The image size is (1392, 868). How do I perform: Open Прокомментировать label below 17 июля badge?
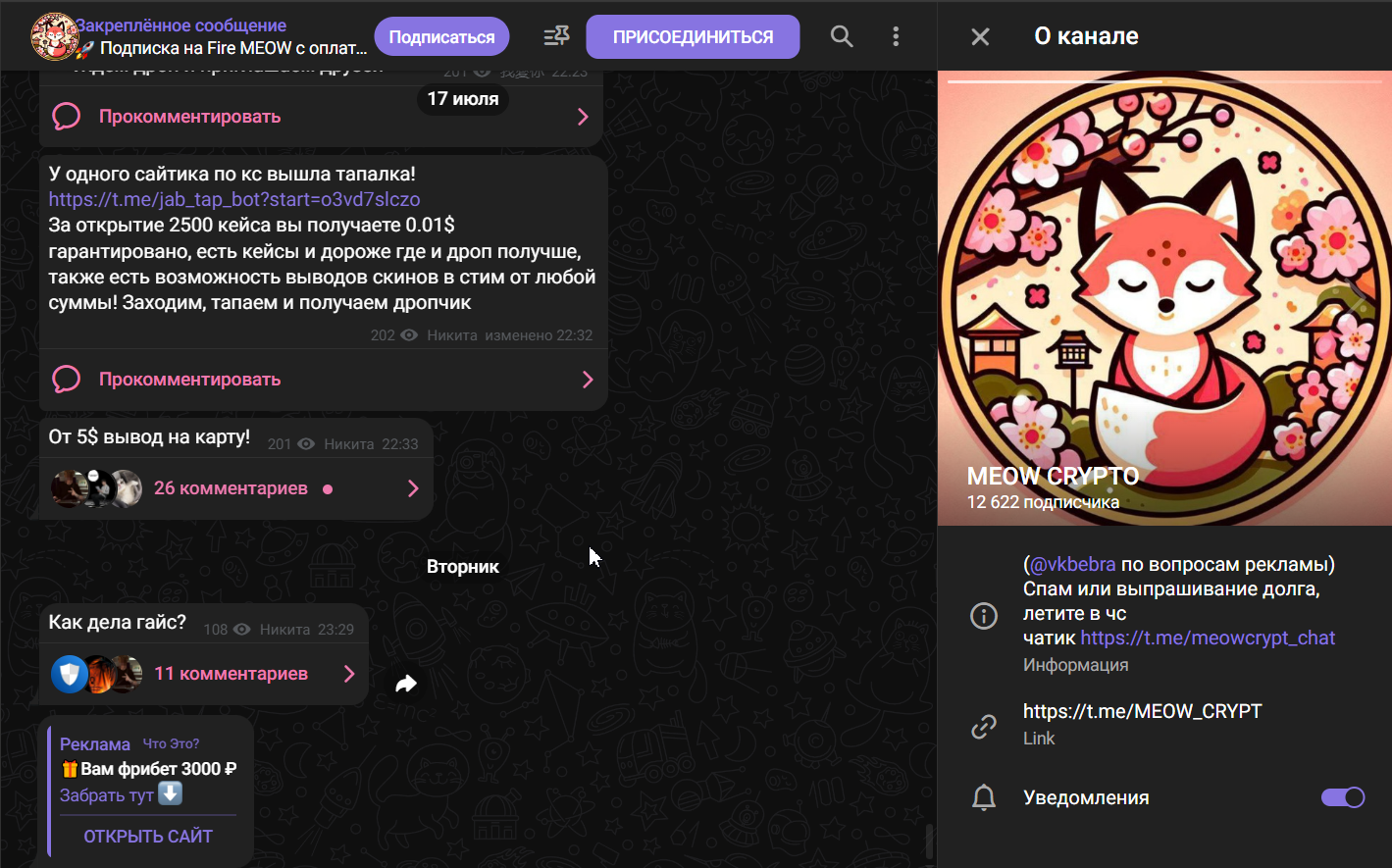pyautogui.click(x=189, y=117)
